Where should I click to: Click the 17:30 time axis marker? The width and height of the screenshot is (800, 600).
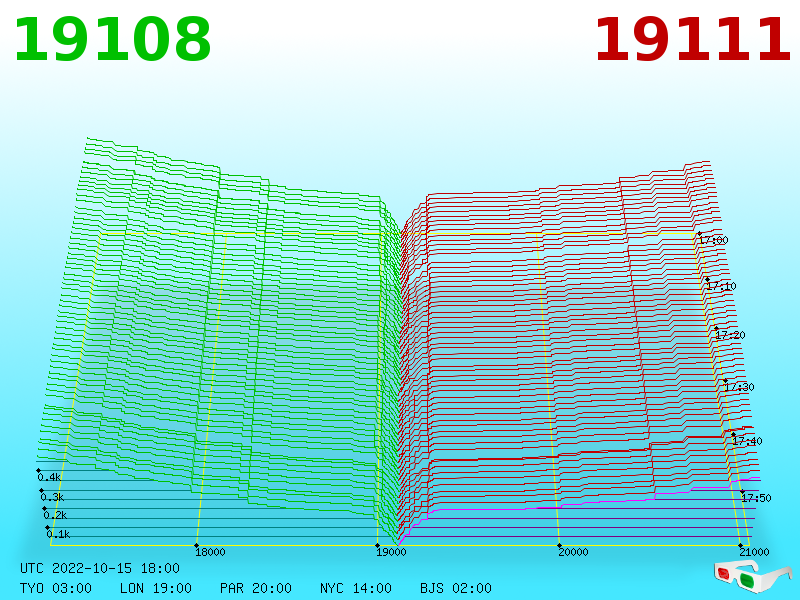pyautogui.click(x=739, y=387)
